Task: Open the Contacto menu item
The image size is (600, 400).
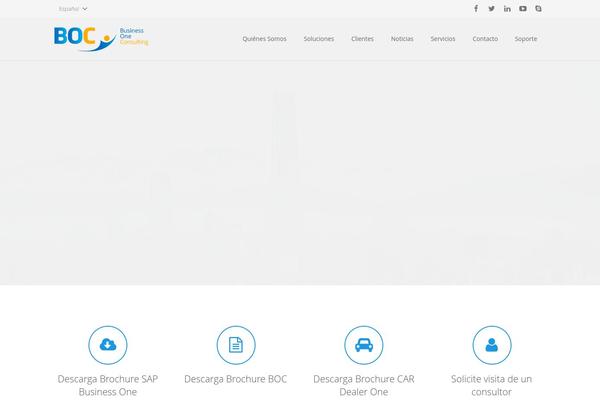Action: 485,39
